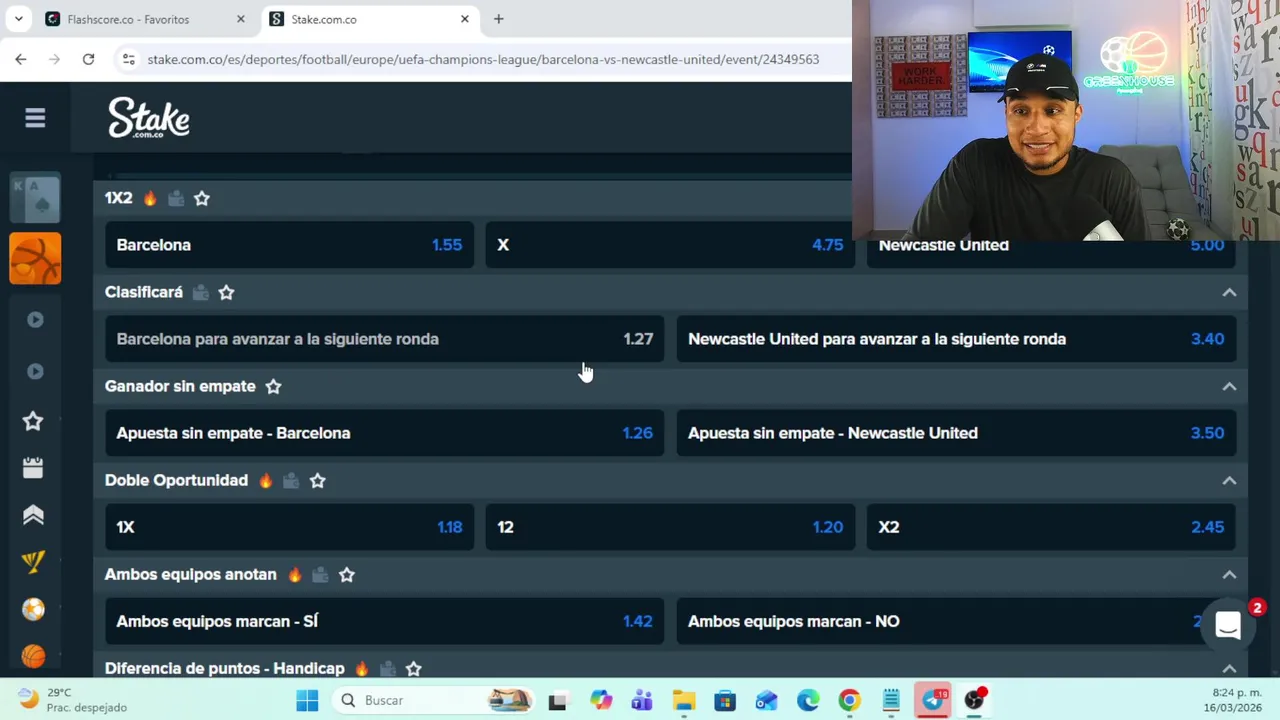This screenshot has height=720, width=1280.
Task: Click the bet-builder icon next to 1X2
Action: click(x=176, y=198)
